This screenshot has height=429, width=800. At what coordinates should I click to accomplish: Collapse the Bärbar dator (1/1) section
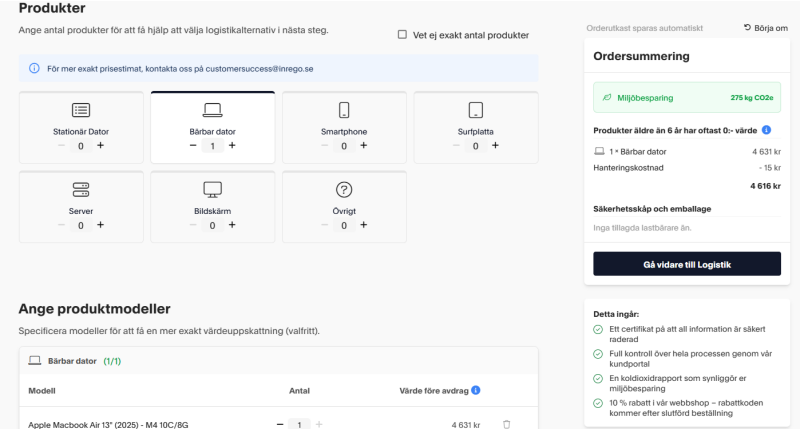[70, 361]
